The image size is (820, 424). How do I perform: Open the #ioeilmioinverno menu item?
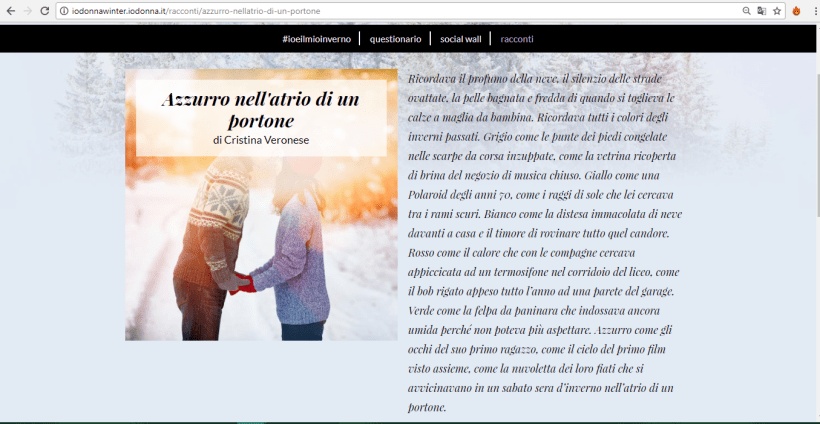pos(316,39)
